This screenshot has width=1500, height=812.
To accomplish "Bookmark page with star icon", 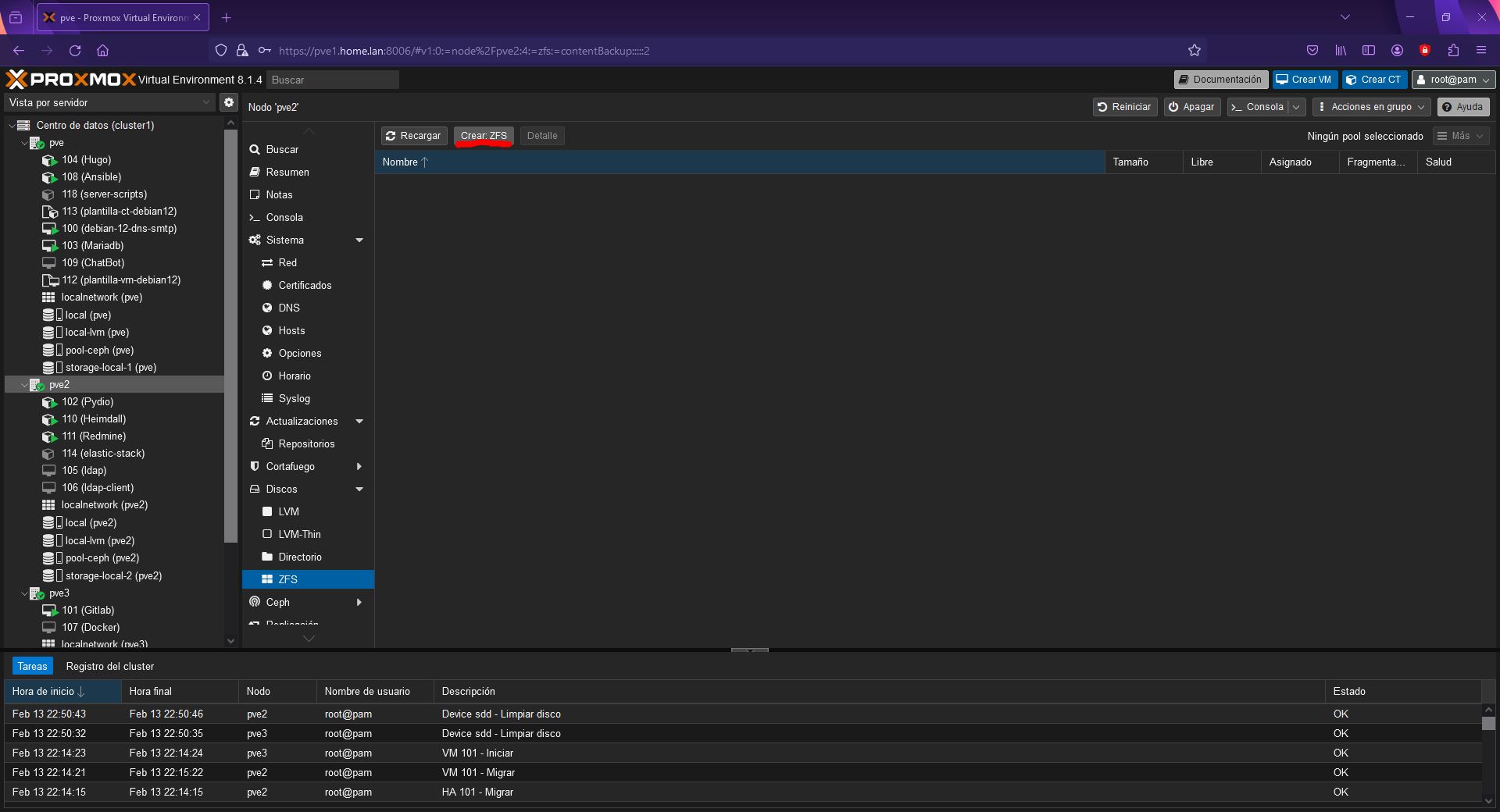I will tap(1194, 51).
